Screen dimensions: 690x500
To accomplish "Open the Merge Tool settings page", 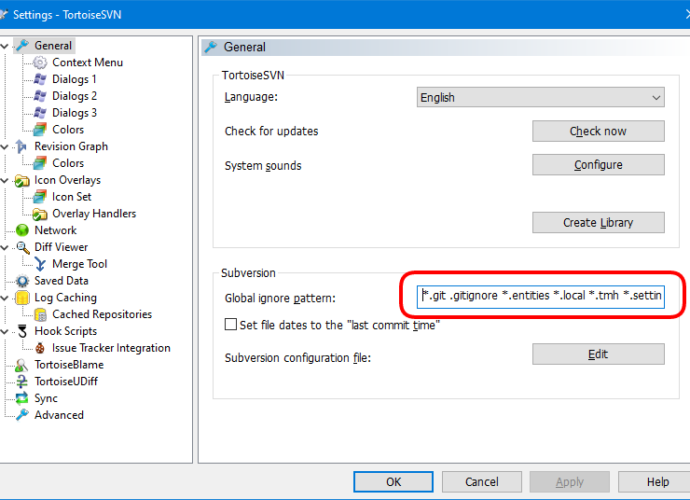I will tap(79, 264).
